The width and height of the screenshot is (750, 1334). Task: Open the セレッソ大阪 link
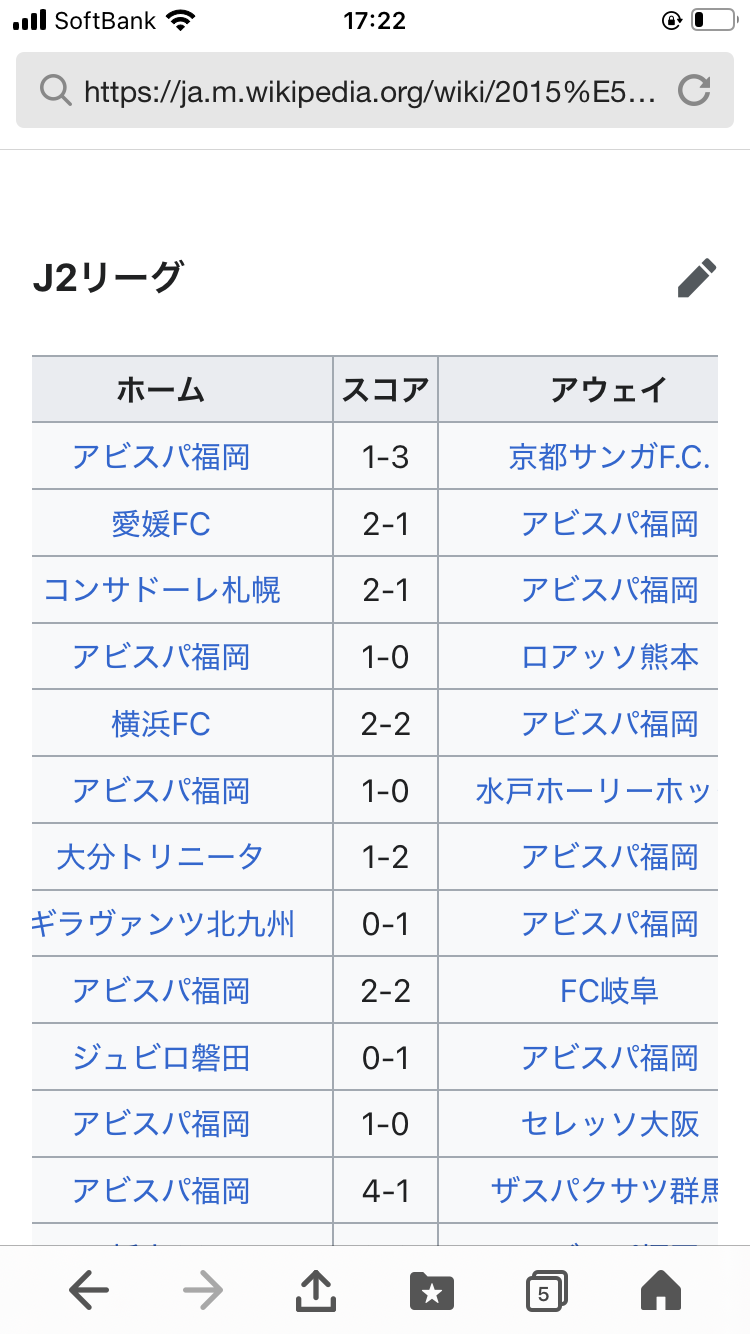point(610,1124)
